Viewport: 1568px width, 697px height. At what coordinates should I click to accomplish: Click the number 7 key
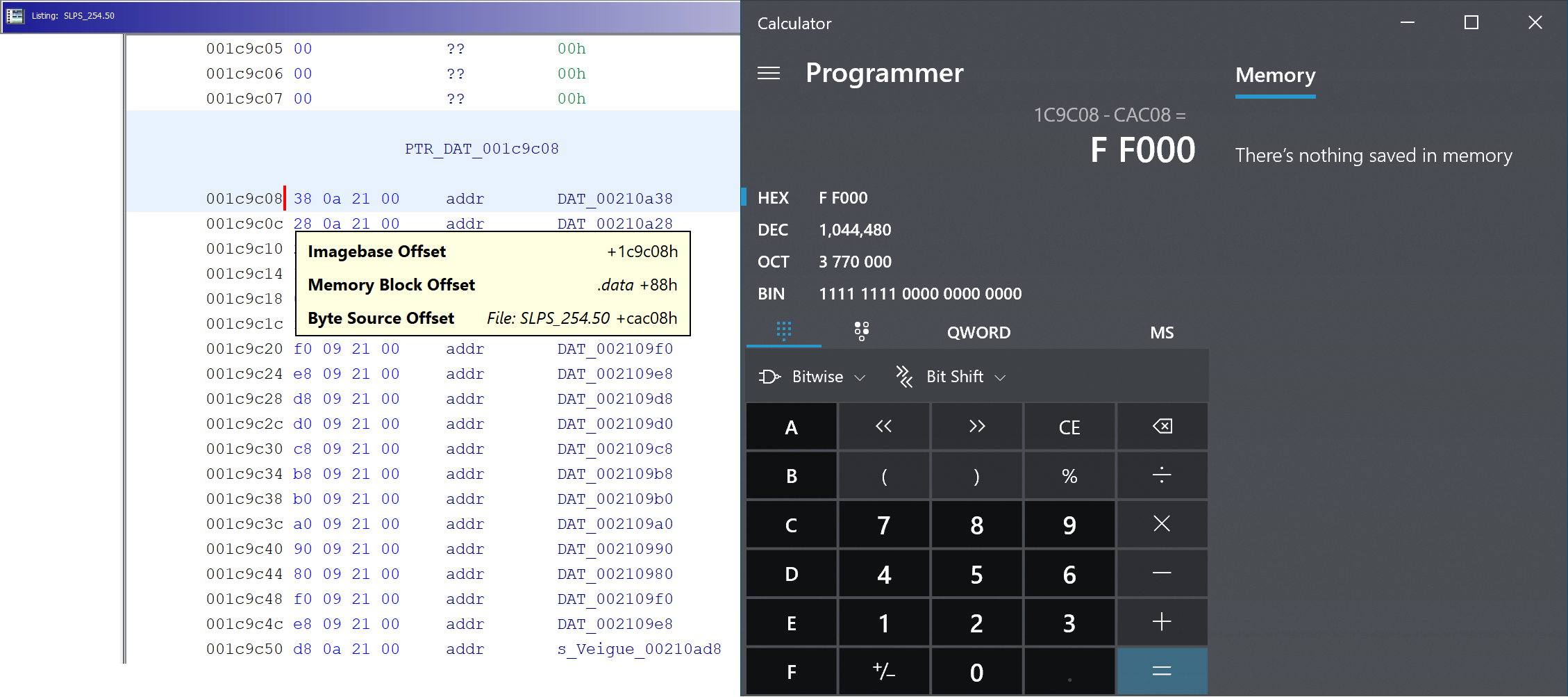(x=883, y=524)
